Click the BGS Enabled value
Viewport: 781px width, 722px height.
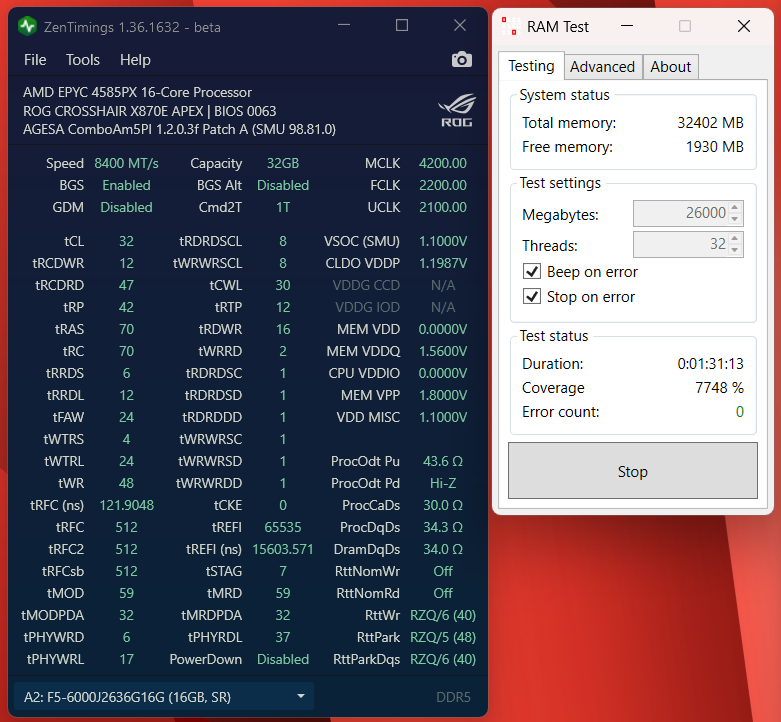click(x=127, y=185)
